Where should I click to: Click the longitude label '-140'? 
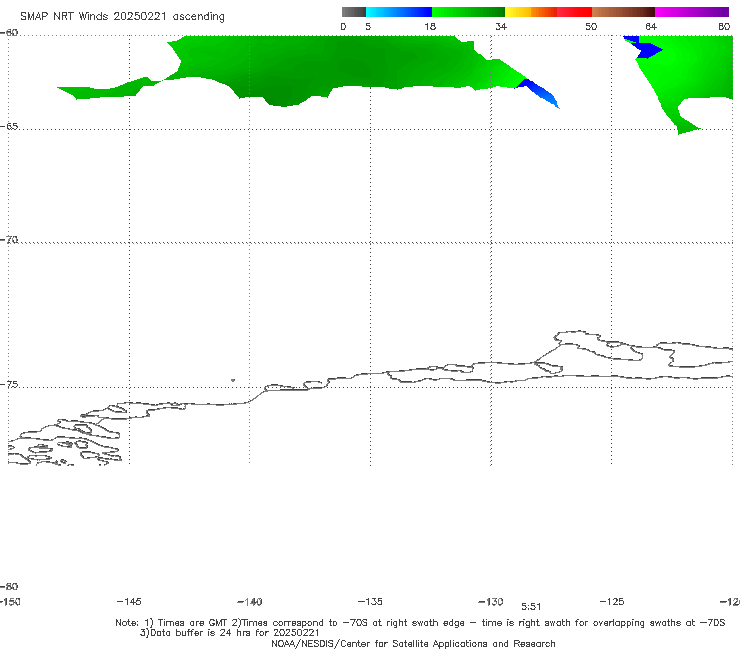point(250,602)
